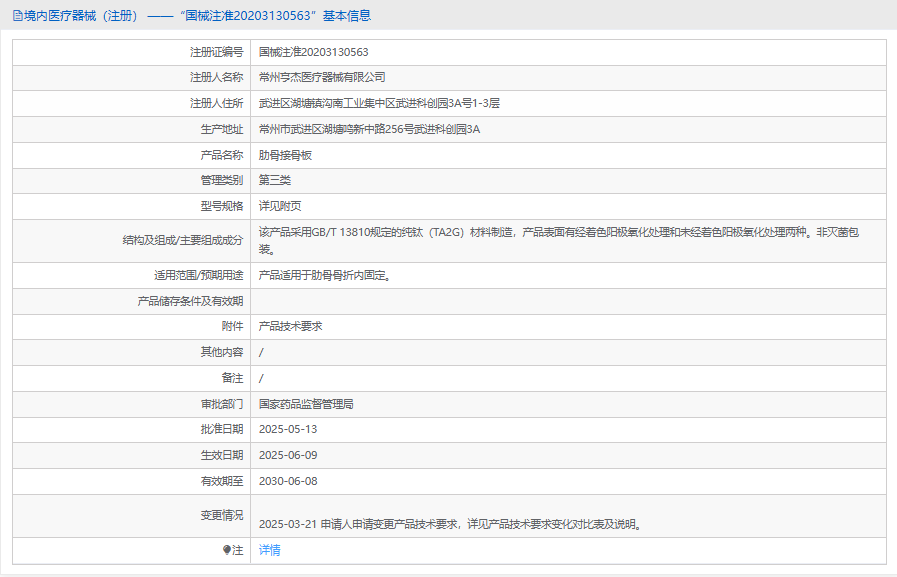The width and height of the screenshot is (897, 577).
Task: Click 产品技术要求 in the 附件 row
Action: click(291, 327)
